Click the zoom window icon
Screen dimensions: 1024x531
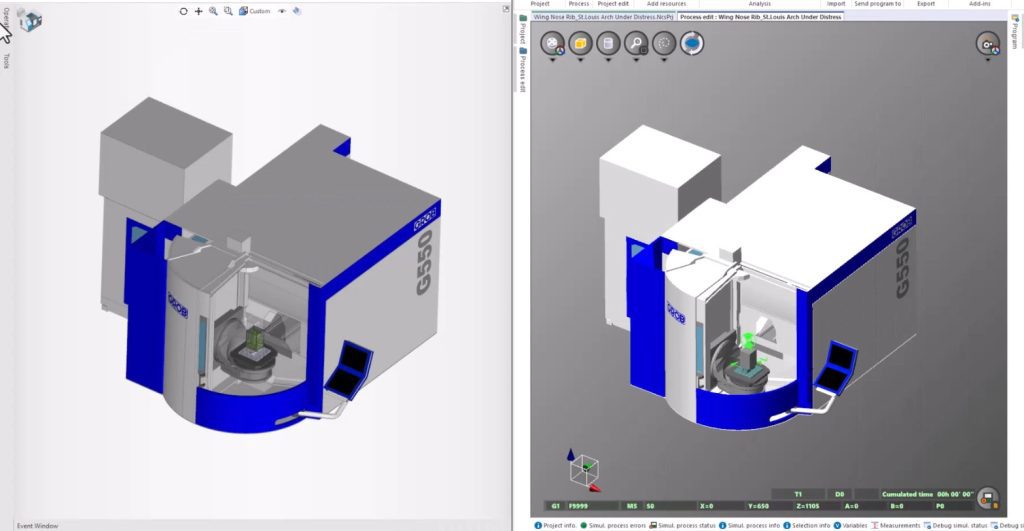pyautogui.click(x=228, y=11)
